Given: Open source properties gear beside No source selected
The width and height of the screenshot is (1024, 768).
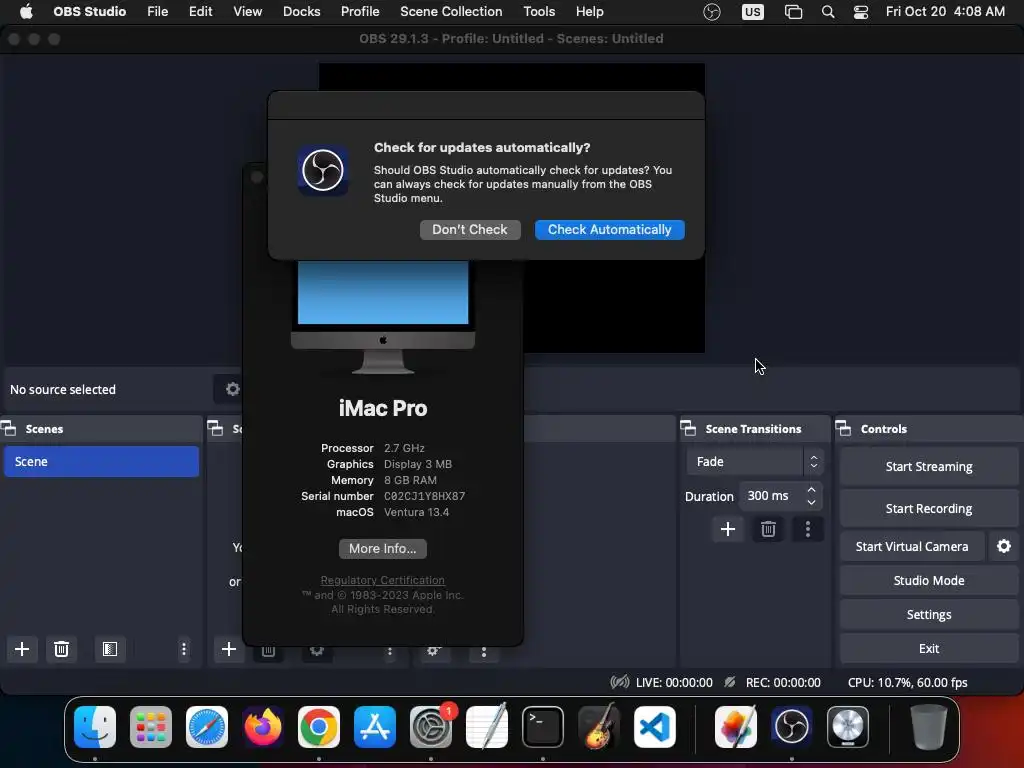Looking at the screenshot, I should click(232, 389).
